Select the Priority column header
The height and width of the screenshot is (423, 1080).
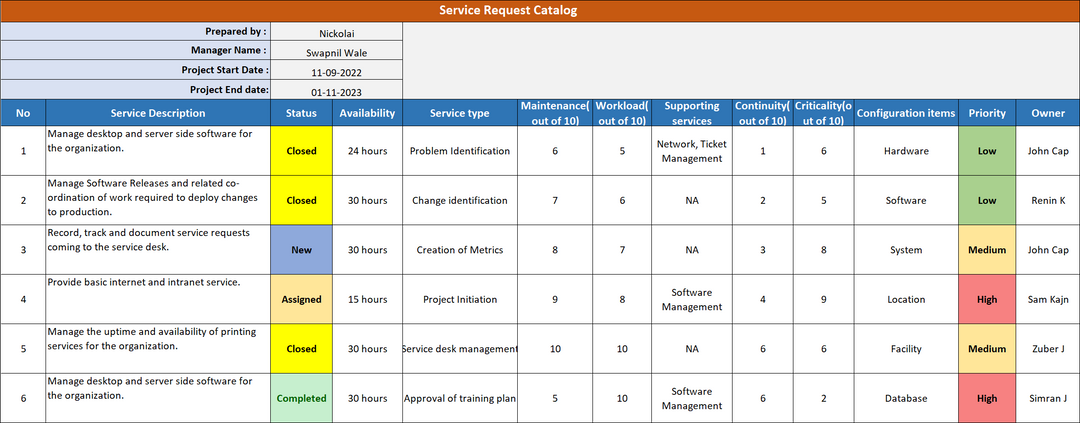(x=987, y=113)
